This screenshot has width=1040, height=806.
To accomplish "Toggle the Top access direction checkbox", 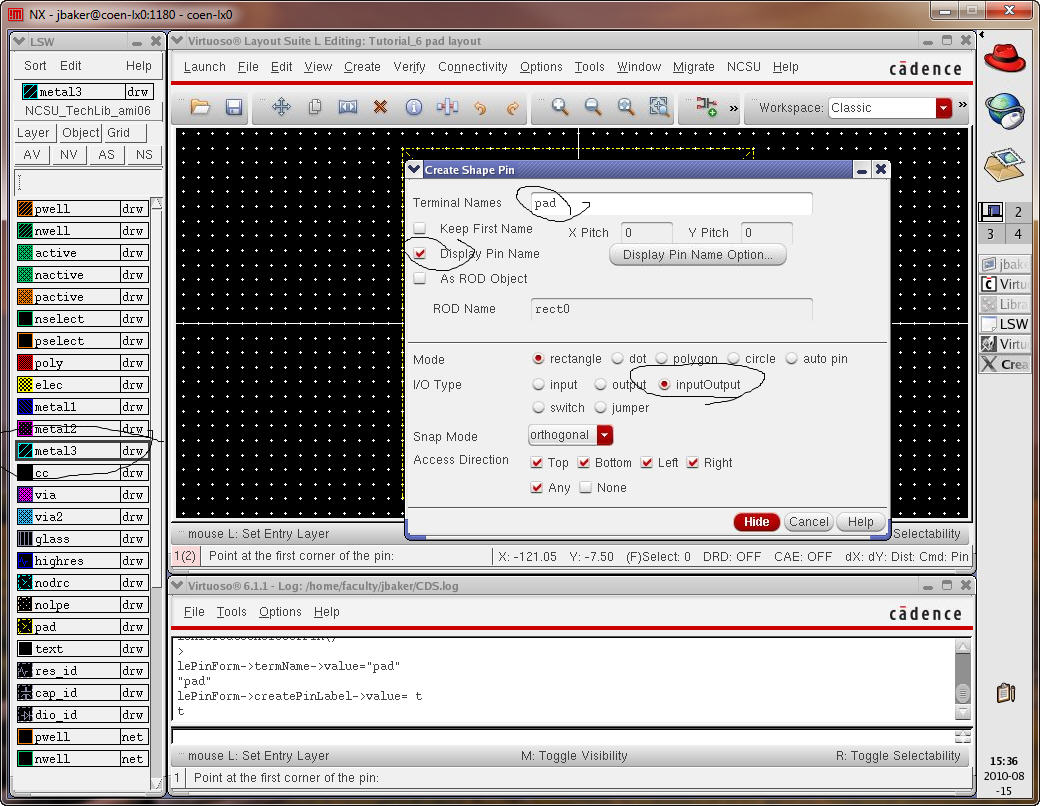I will (x=537, y=462).
